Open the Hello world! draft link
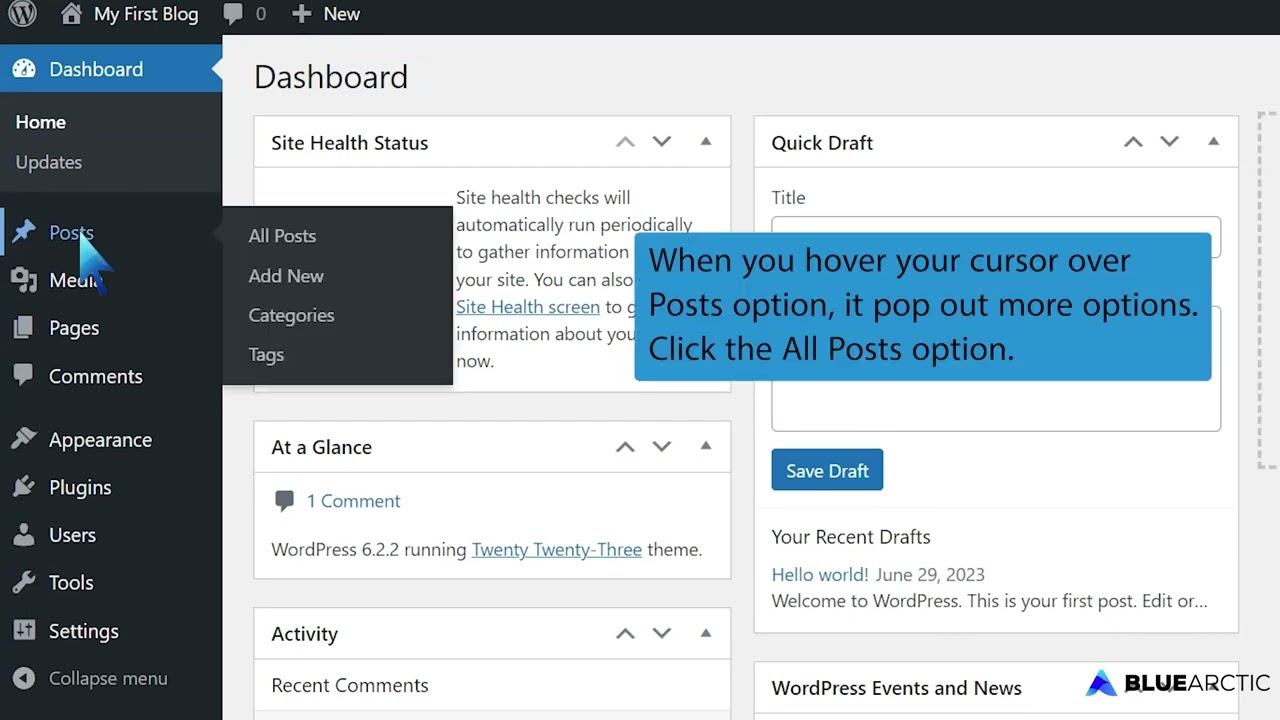The height and width of the screenshot is (720, 1280). pos(820,574)
